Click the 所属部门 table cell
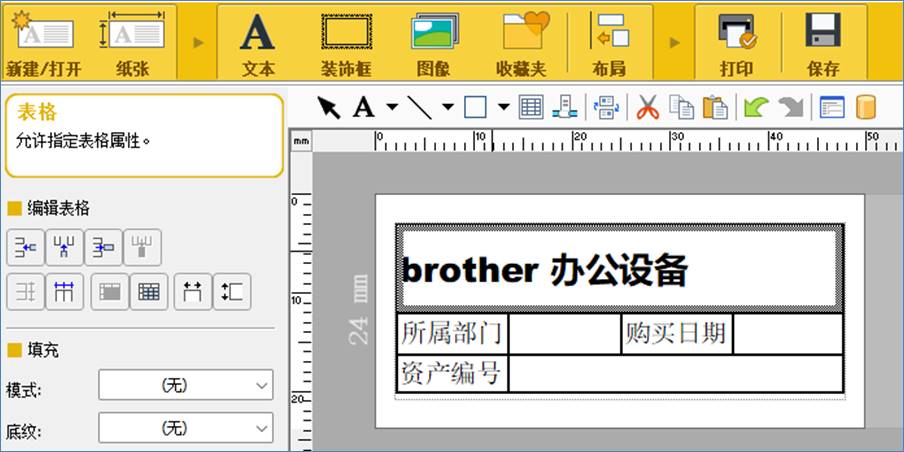This screenshot has width=904, height=452. [451, 333]
